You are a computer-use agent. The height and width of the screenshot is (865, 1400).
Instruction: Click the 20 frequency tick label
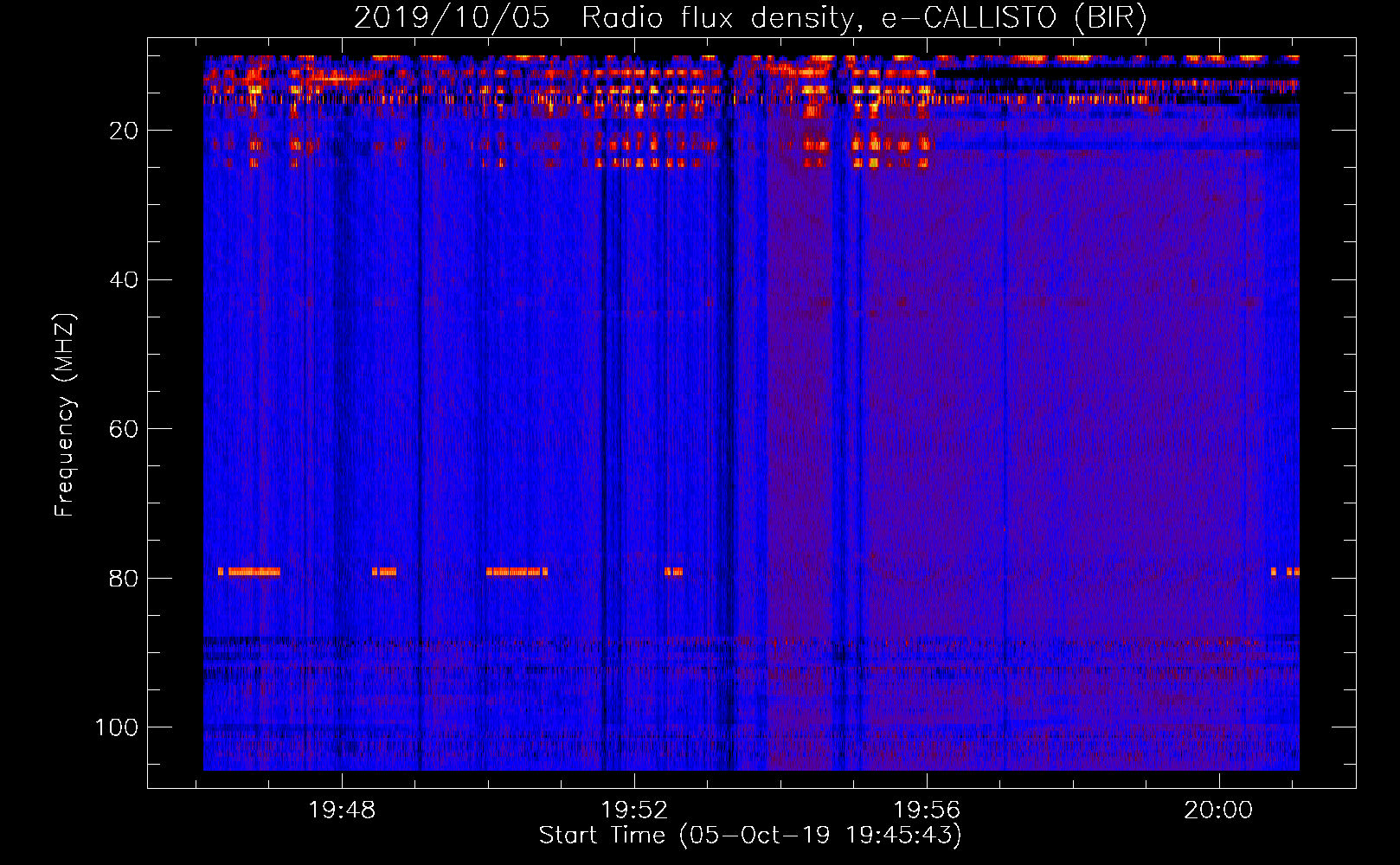click(124, 131)
